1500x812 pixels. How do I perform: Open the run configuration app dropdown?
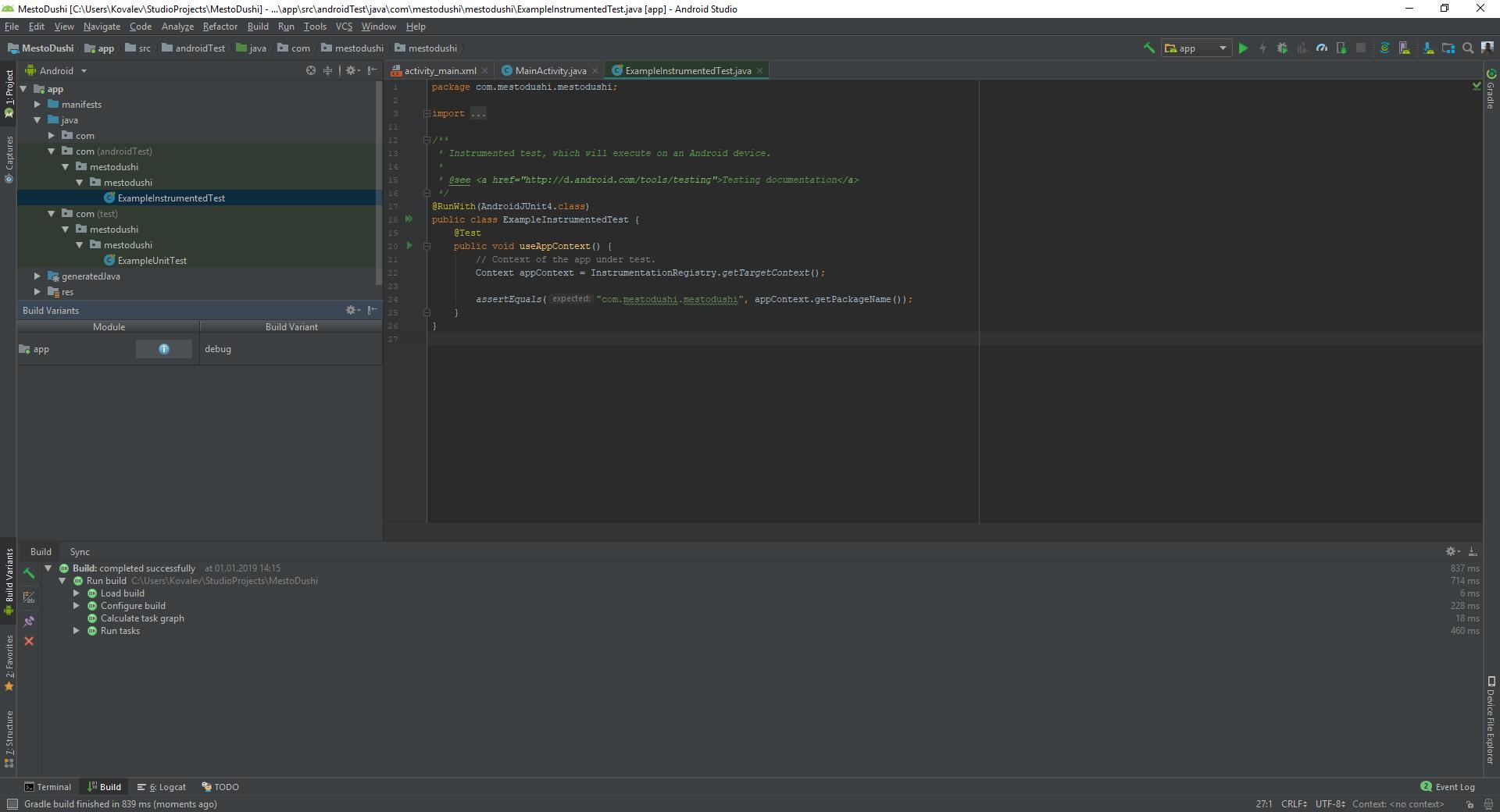1196,48
